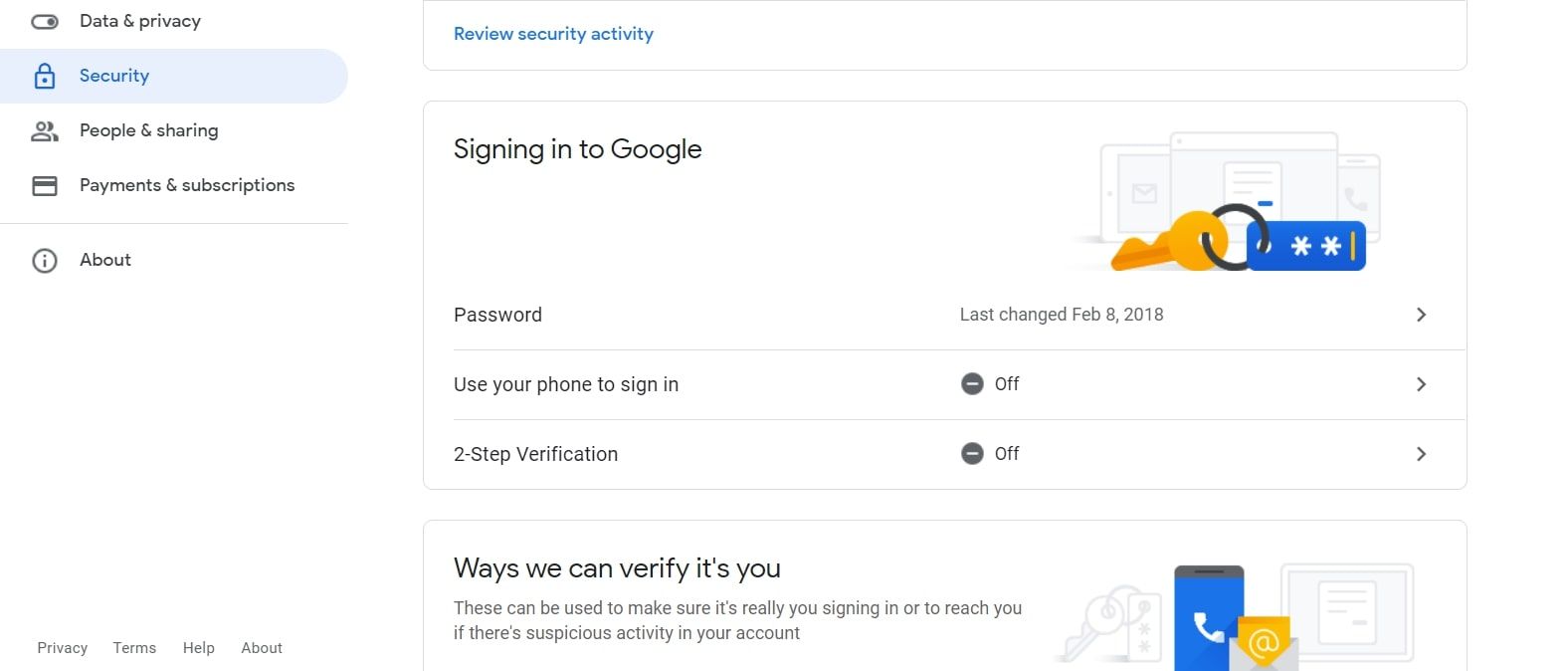Open Review security activity

553,33
